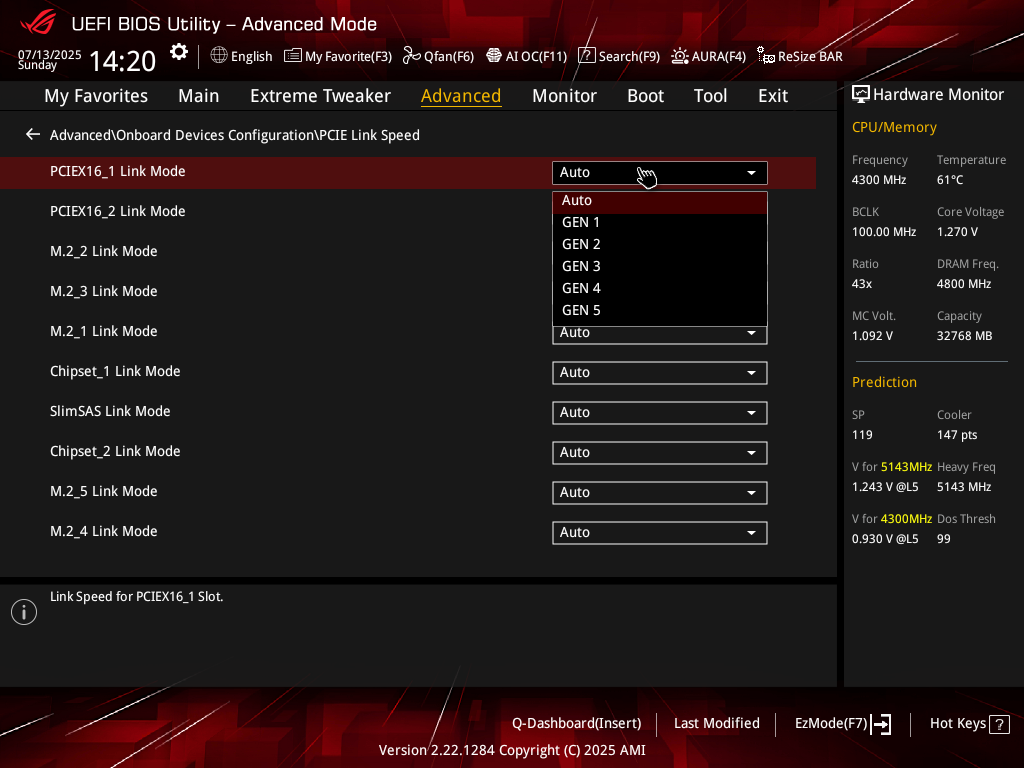This screenshot has width=1024, height=768.
Task: Expand the M.2_5 Link Mode dropdown
Action: pyautogui.click(x=660, y=493)
